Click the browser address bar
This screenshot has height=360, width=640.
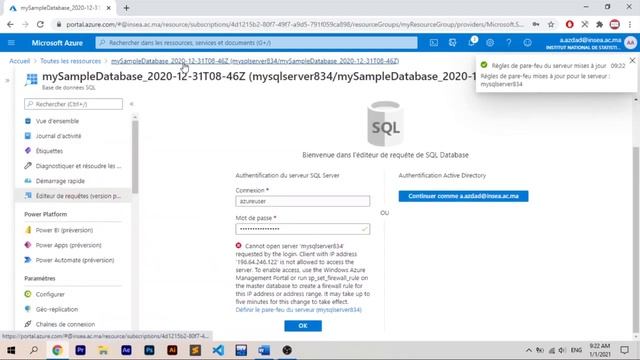pos(294,24)
